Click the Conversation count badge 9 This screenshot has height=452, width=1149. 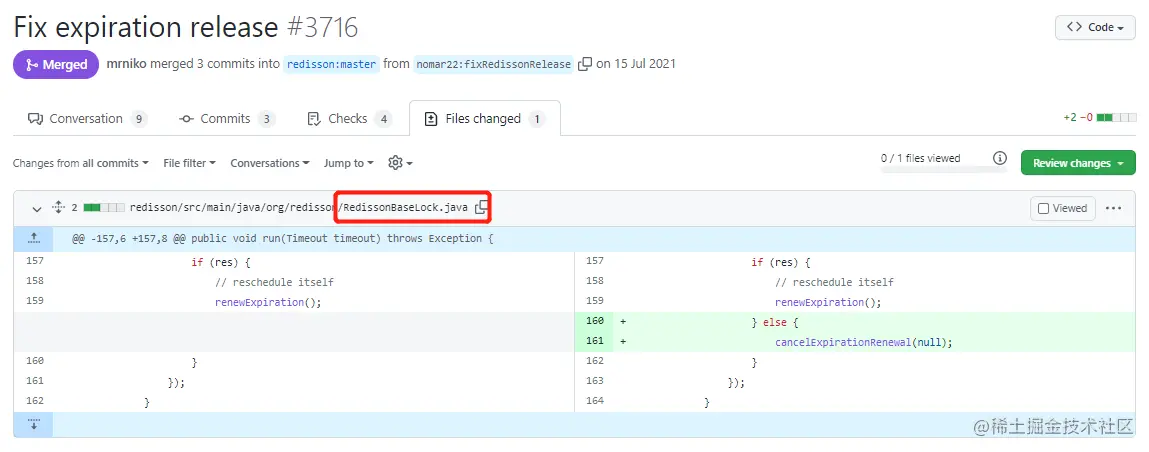tap(139, 119)
